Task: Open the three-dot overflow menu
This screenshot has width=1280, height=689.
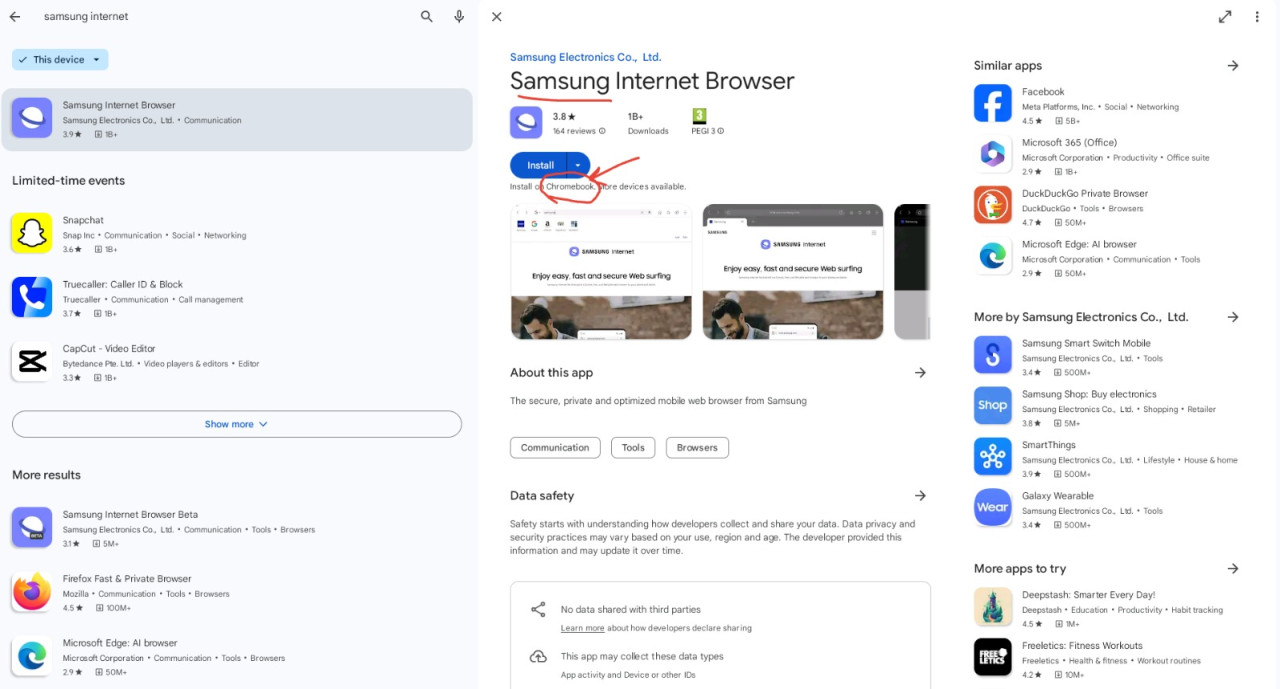Action: [1257, 17]
